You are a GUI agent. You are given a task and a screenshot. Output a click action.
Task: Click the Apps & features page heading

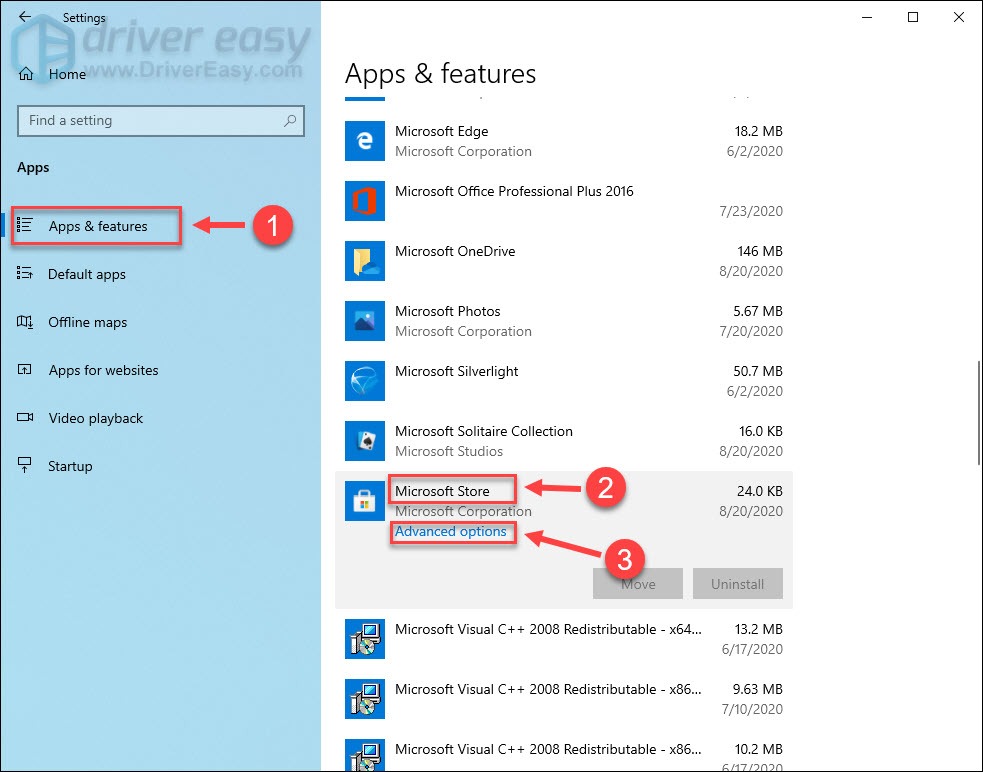(440, 73)
